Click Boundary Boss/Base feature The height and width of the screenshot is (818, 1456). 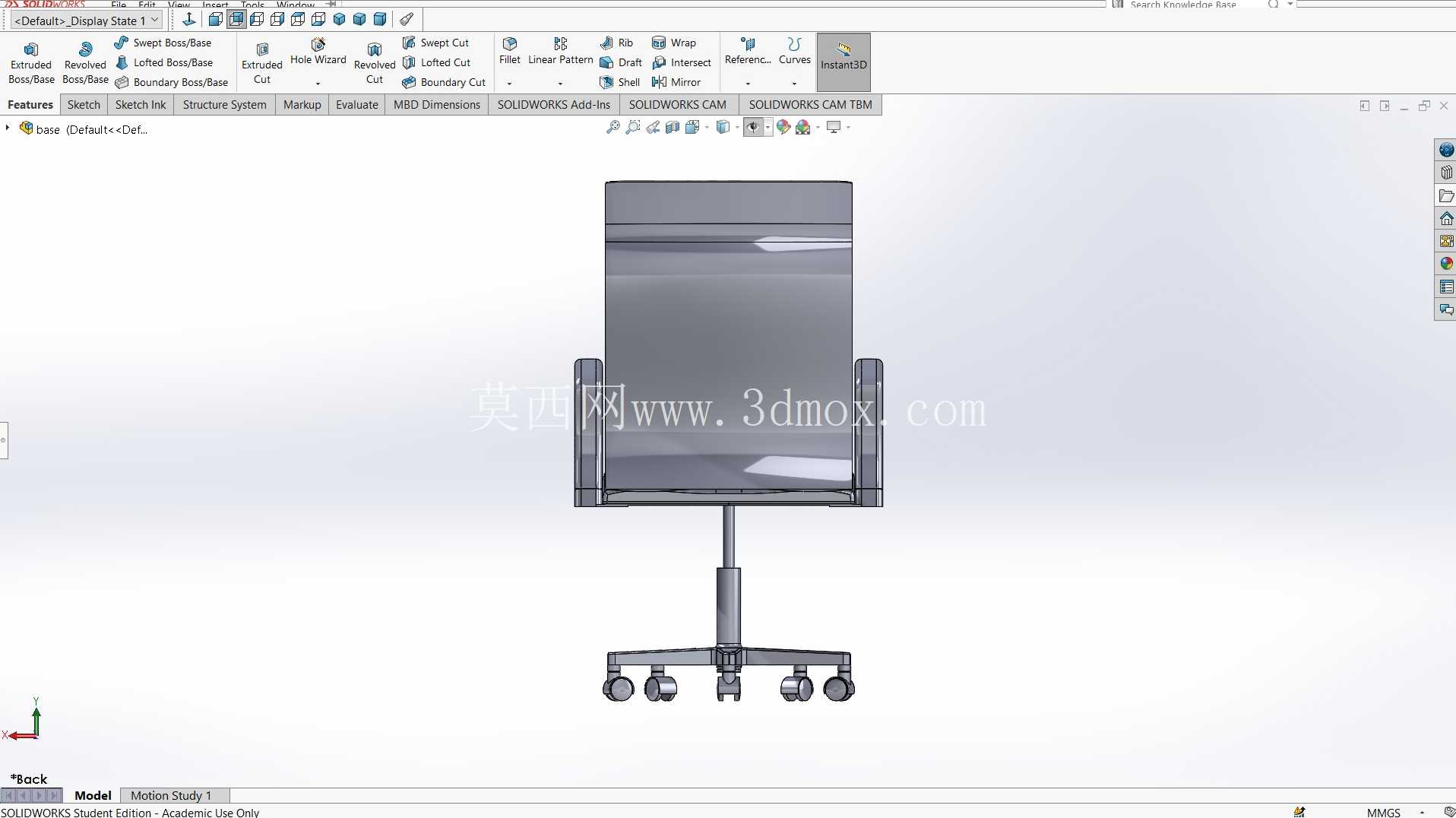(x=172, y=82)
